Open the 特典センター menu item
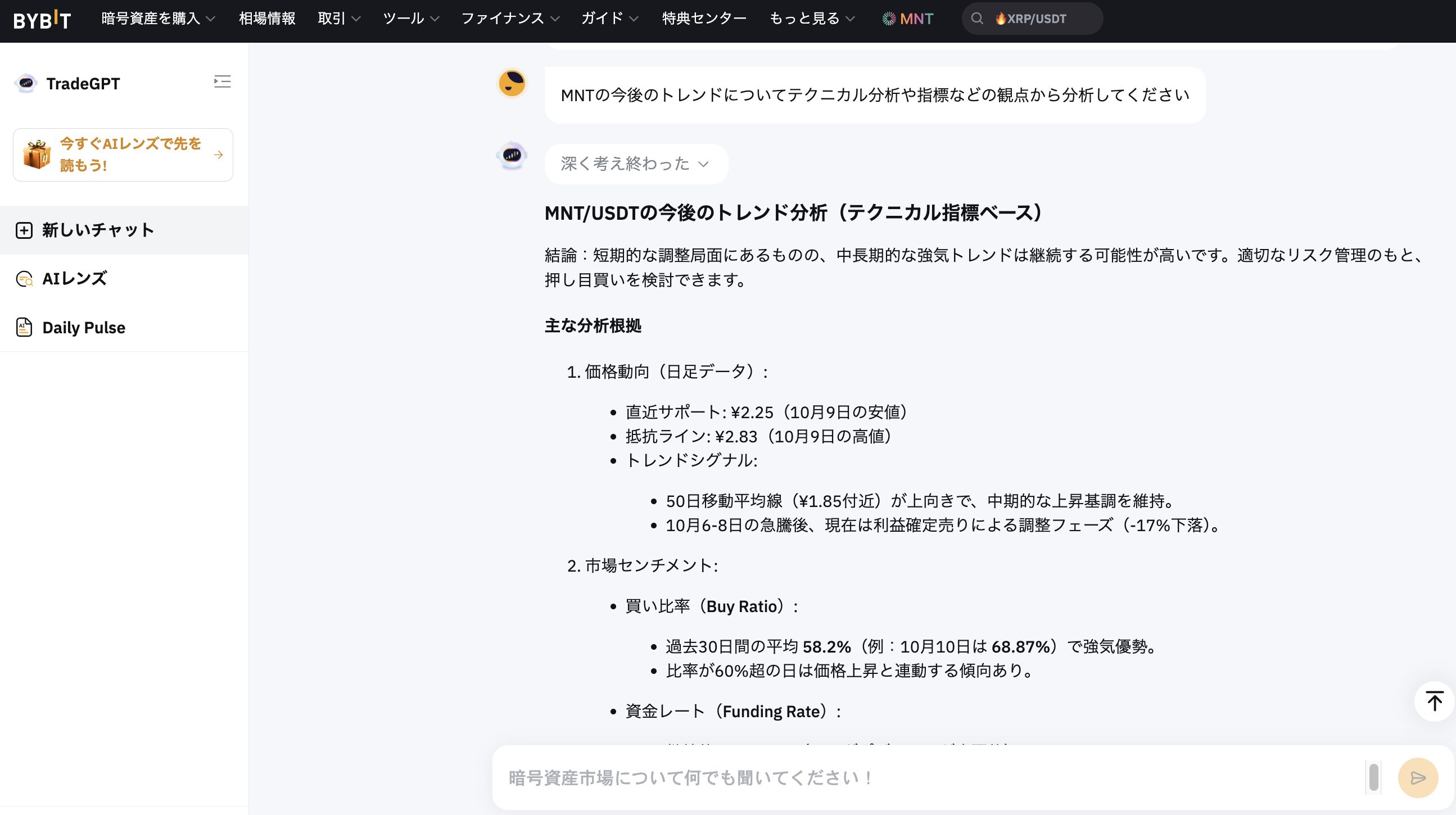 704,19
